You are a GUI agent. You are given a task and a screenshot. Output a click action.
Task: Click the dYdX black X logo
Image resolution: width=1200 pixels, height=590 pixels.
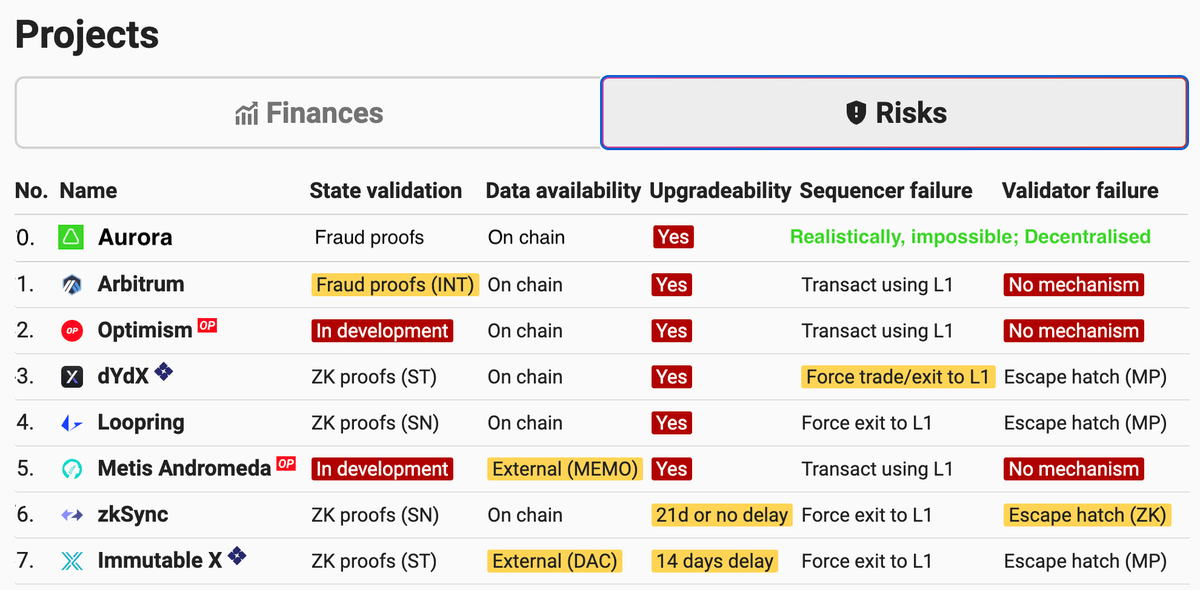pyautogui.click(x=72, y=377)
